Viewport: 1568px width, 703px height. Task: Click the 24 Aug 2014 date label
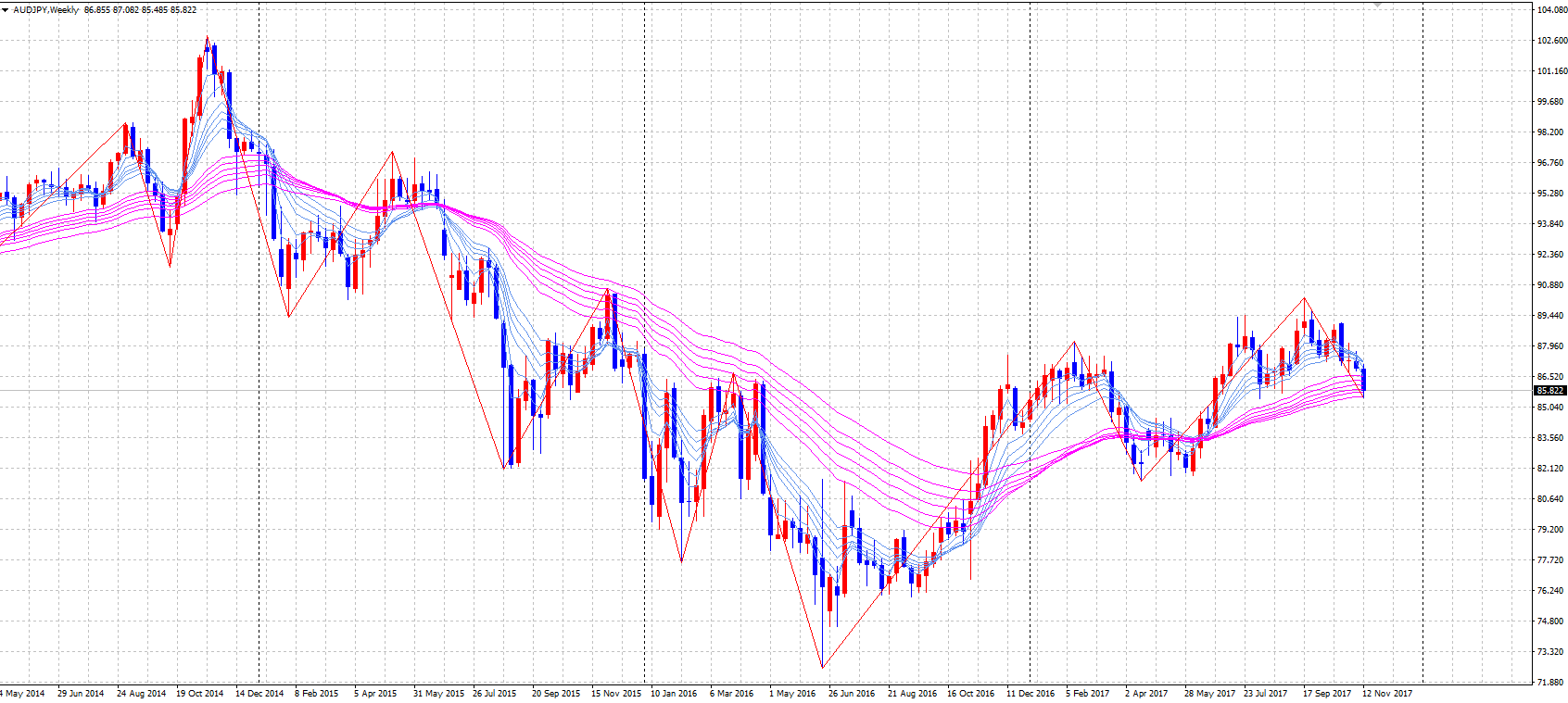(x=141, y=694)
